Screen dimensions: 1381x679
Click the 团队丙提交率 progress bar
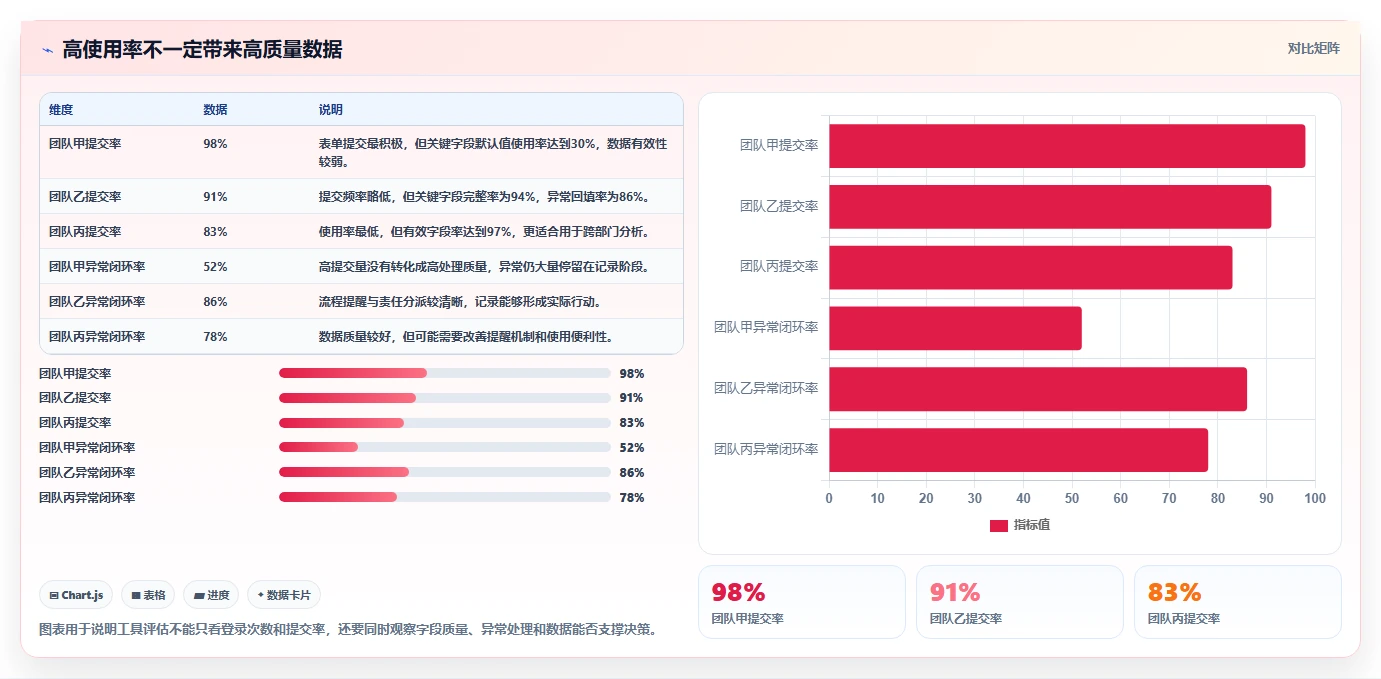tap(444, 422)
